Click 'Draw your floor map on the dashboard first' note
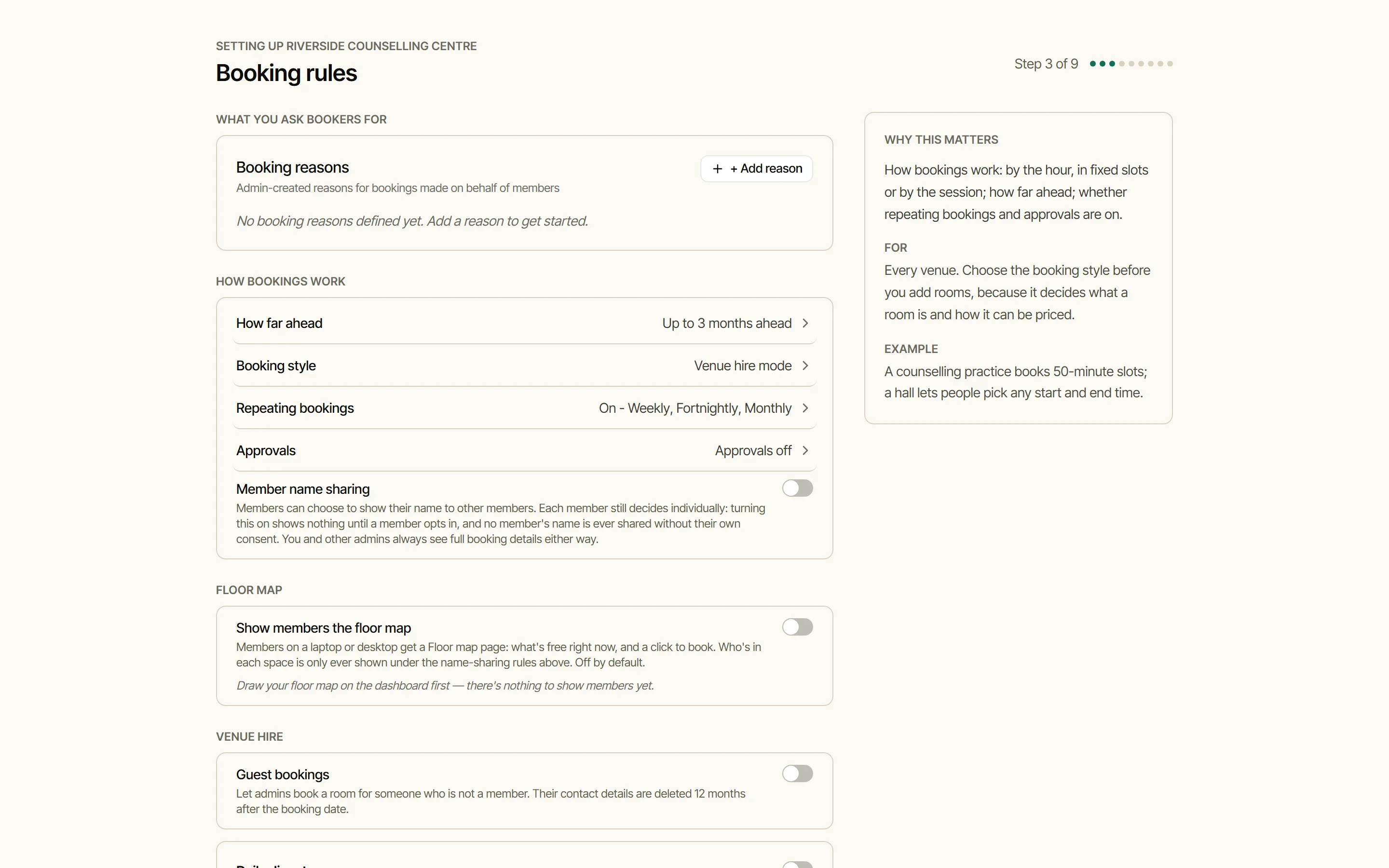The image size is (1389, 868). pos(445,685)
